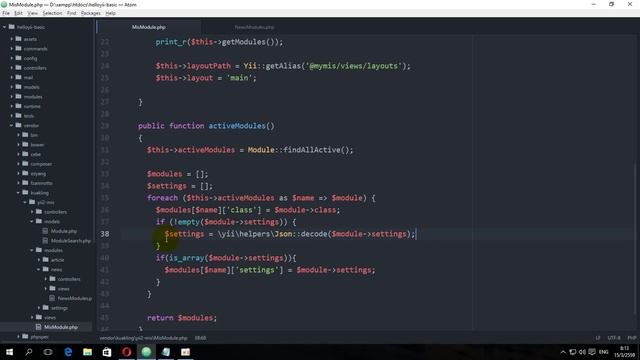Viewport: 640px width, 360px height.
Task: Open Windows taskbar search
Action: click(29, 352)
